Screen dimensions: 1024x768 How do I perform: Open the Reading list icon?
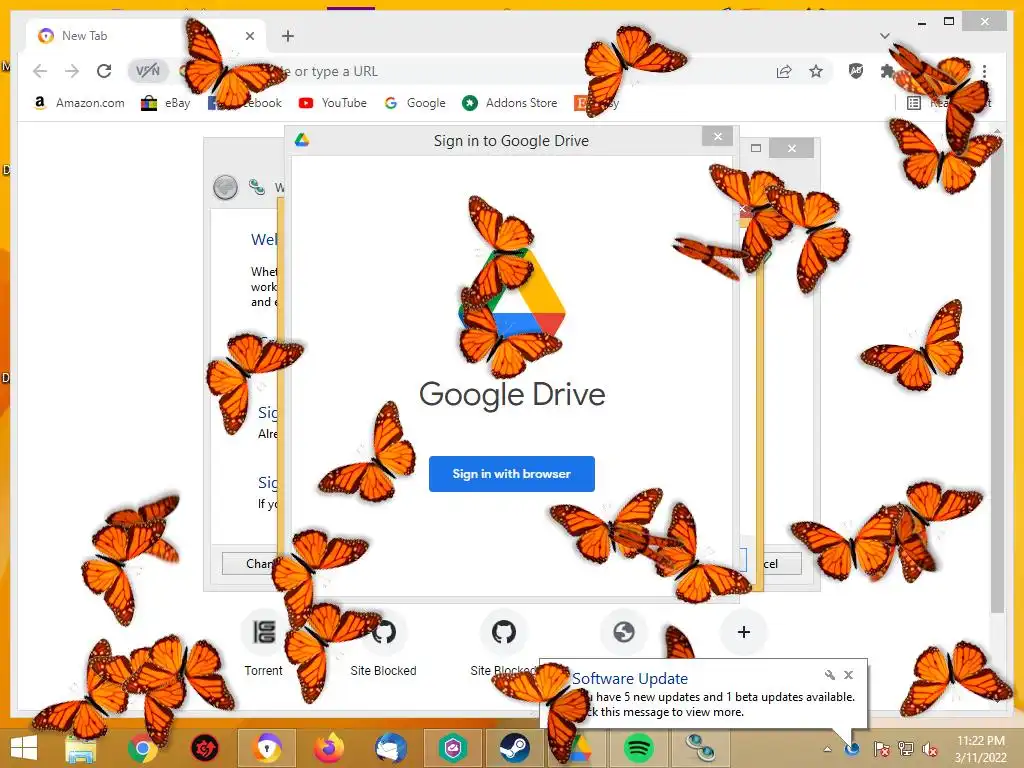(x=914, y=103)
